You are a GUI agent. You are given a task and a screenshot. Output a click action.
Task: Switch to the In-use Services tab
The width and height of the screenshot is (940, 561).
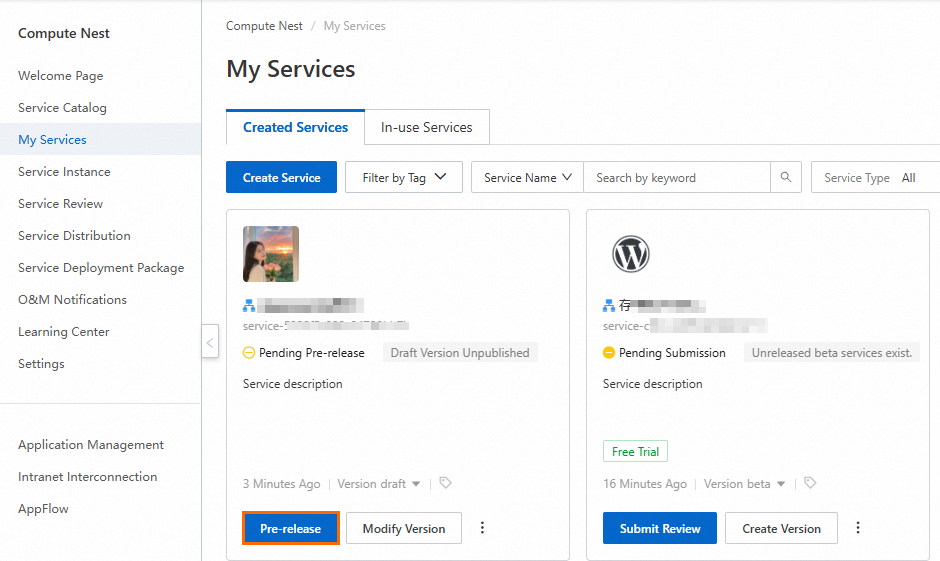426,128
